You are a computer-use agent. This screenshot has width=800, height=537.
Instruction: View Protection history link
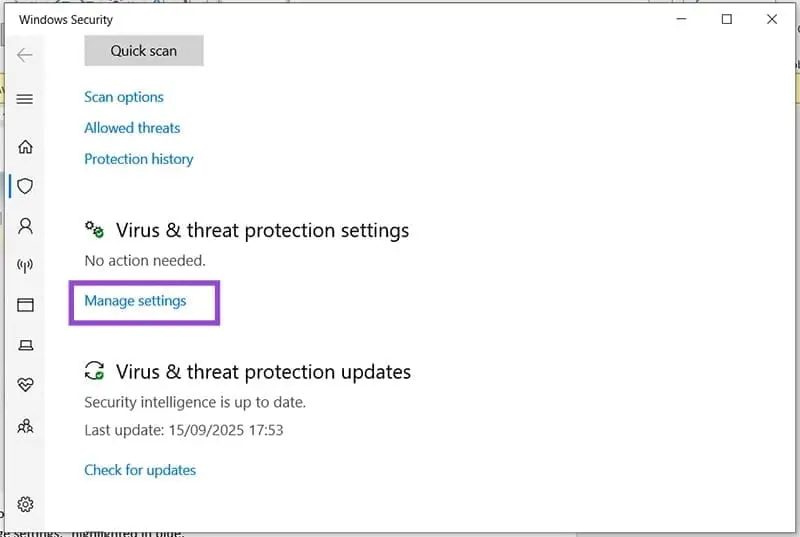point(139,159)
